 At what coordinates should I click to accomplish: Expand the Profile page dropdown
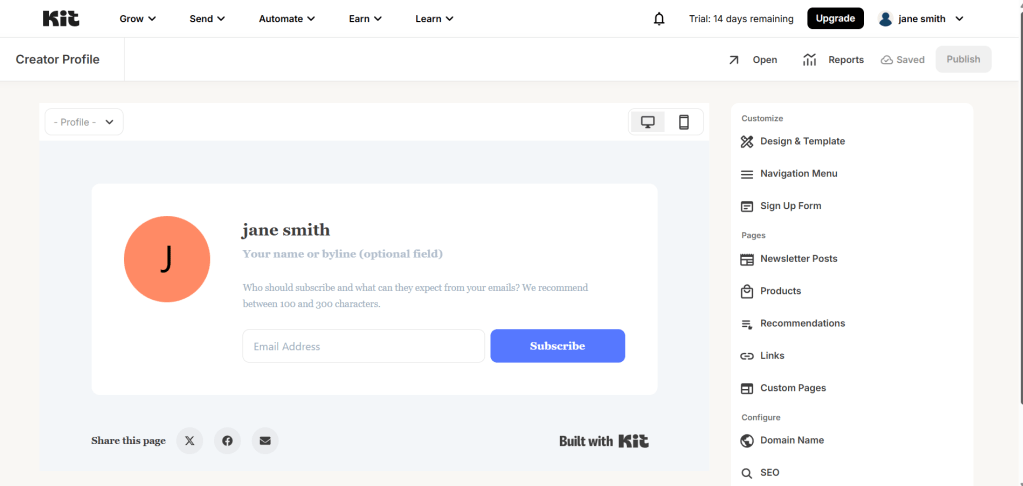point(84,122)
